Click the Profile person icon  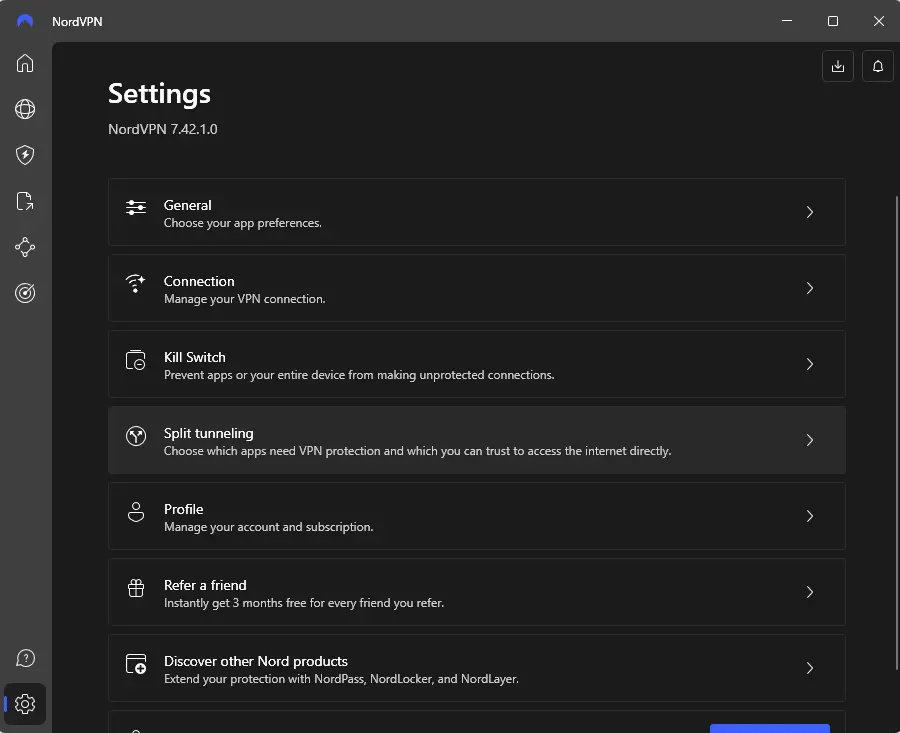point(136,512)
